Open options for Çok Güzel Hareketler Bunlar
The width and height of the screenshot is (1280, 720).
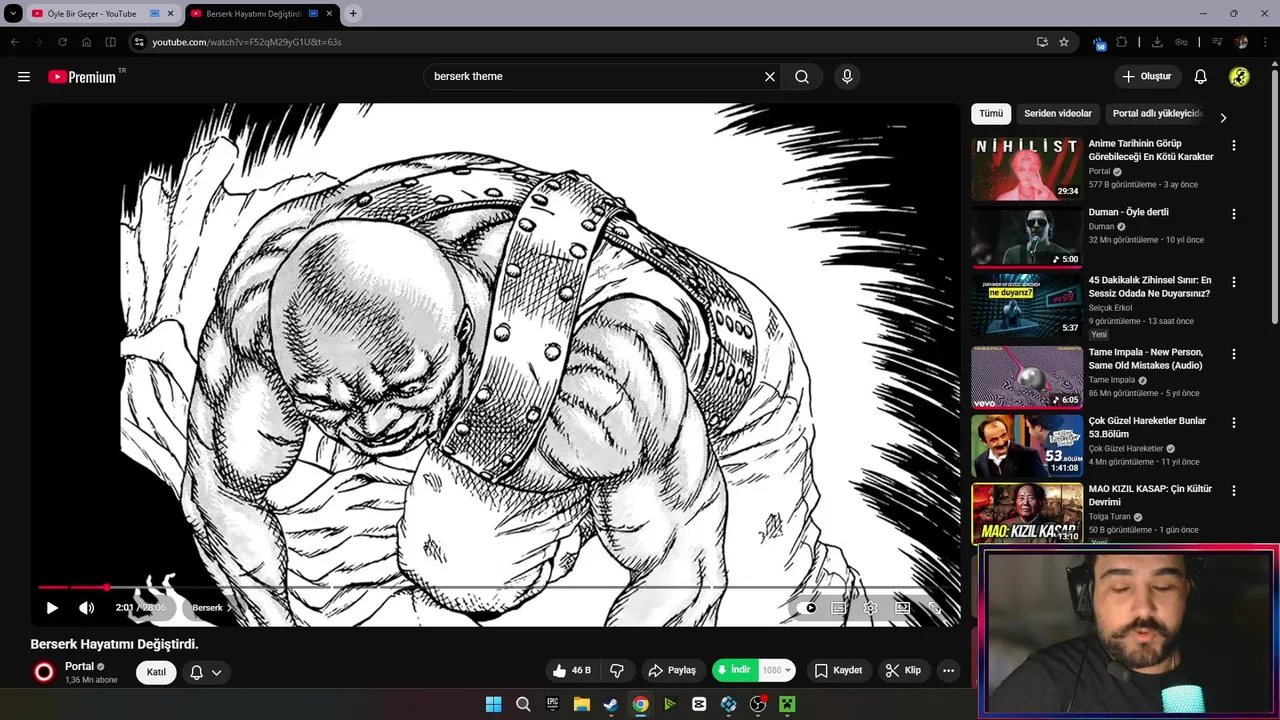[x=1233, y=423]
